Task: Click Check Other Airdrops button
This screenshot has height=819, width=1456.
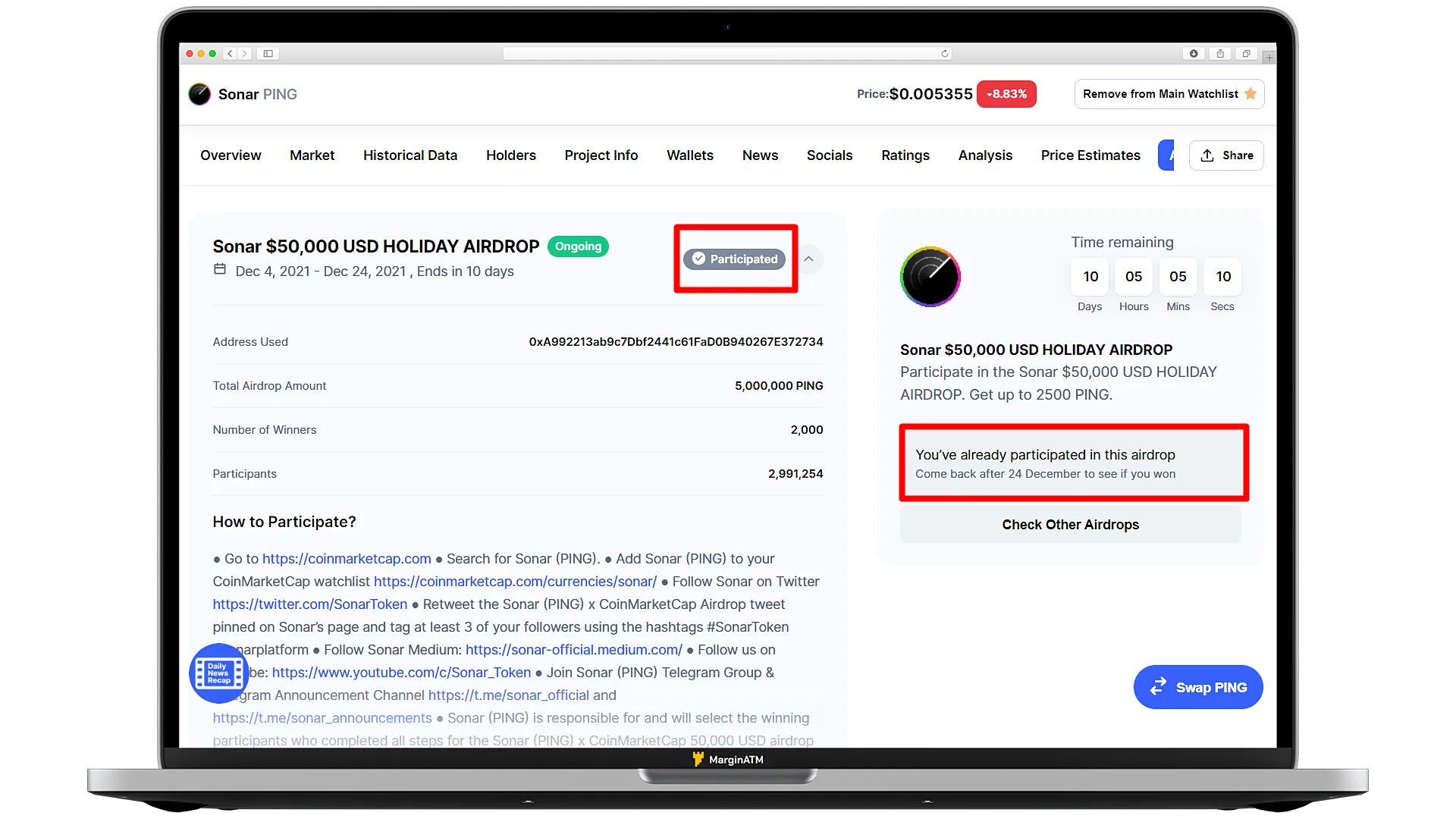Action: coord(1070,525)
